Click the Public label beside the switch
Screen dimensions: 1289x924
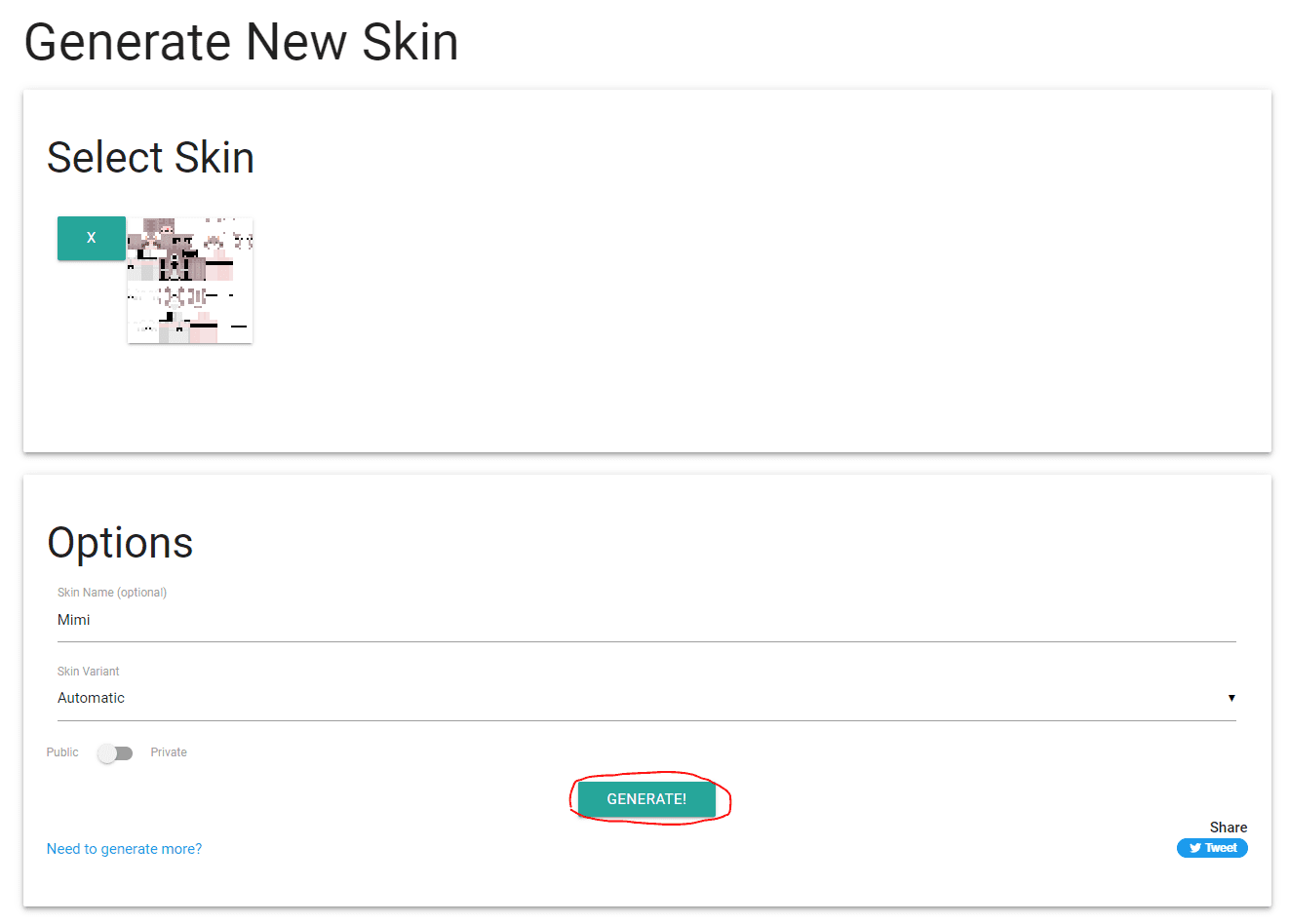coord(62,752)
